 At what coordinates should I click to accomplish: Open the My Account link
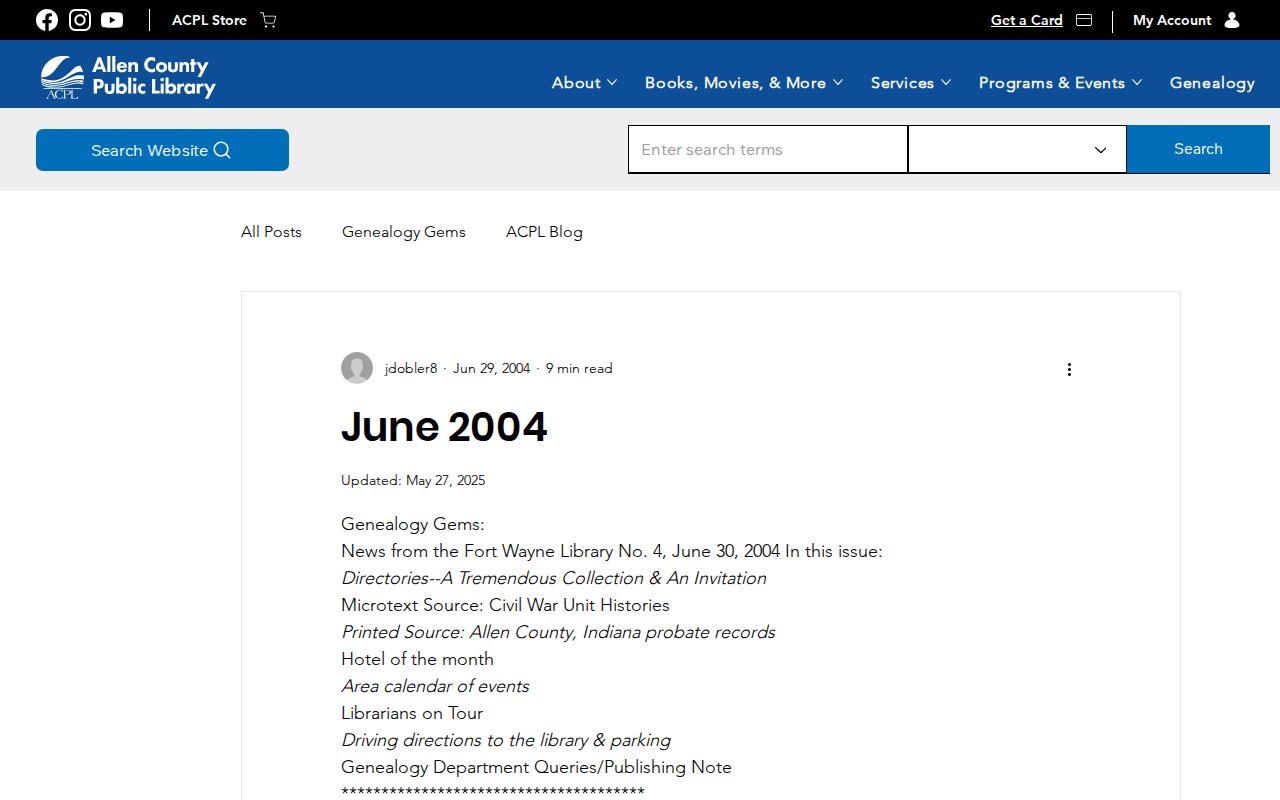[1172, 20]
